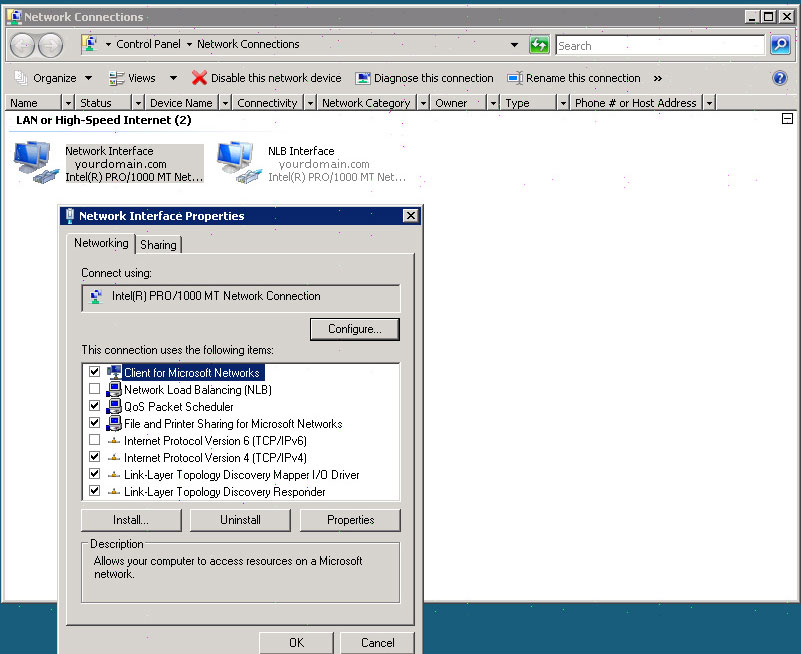This screenshot has height=654, width=801.
Task: Click Control Panel in the address breadcrumb
Action: (148, 44)
